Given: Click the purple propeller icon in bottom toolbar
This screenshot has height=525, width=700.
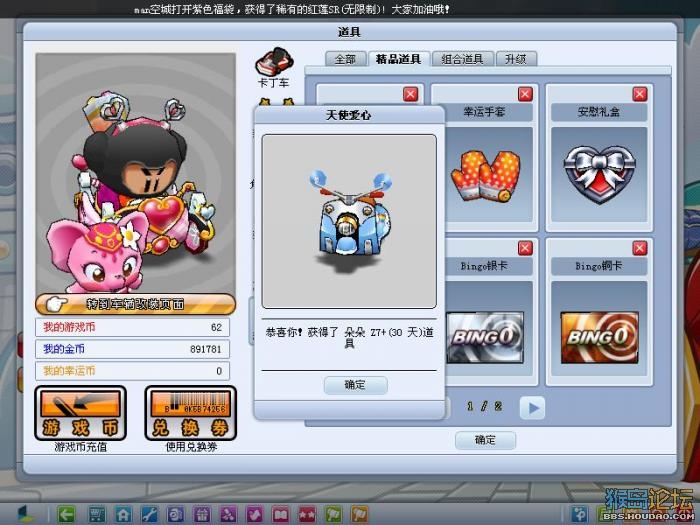Looking at the screenshot, I should pos(228,514).
